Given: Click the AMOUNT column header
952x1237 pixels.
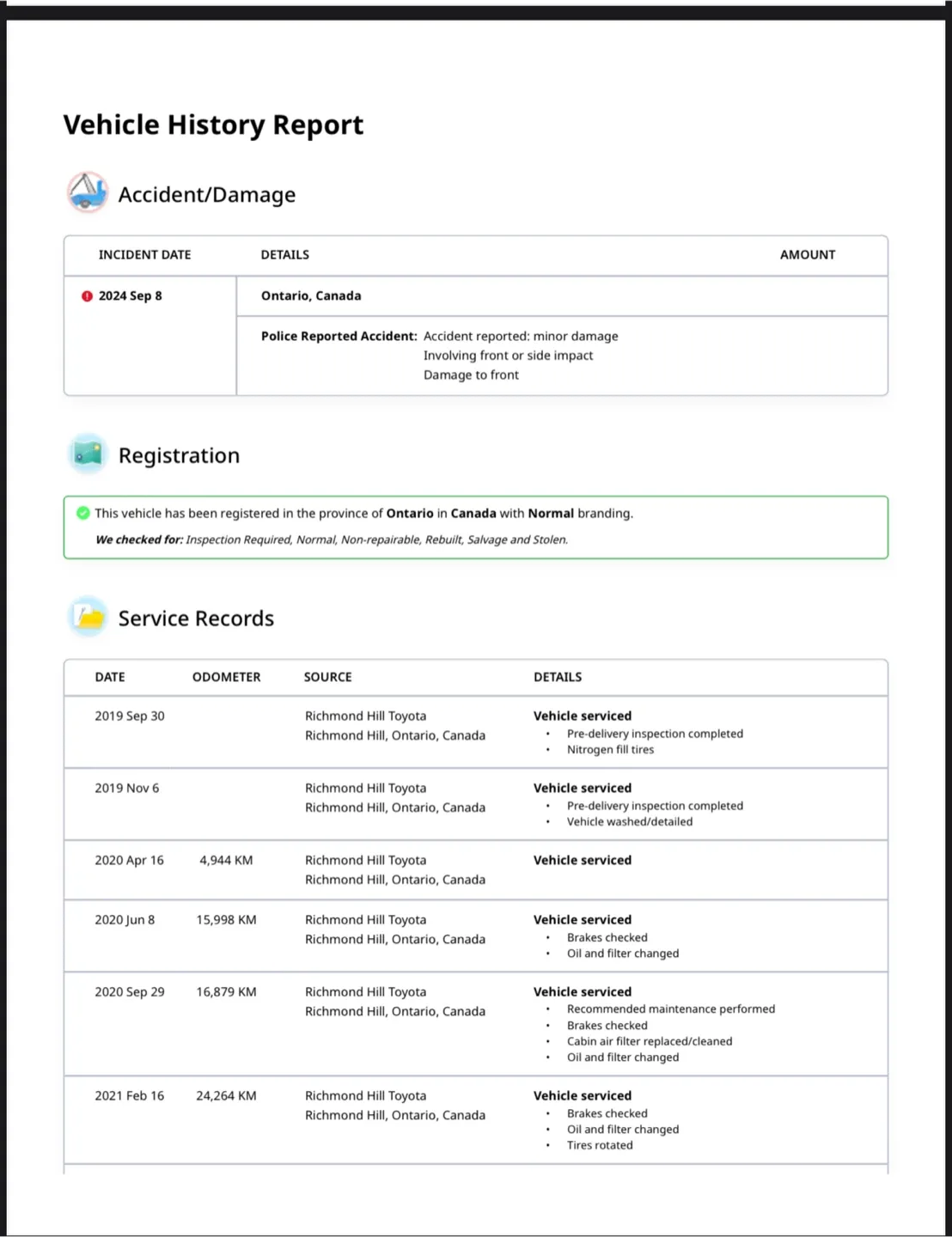Looking at the screenshot, I should point(807,255).
